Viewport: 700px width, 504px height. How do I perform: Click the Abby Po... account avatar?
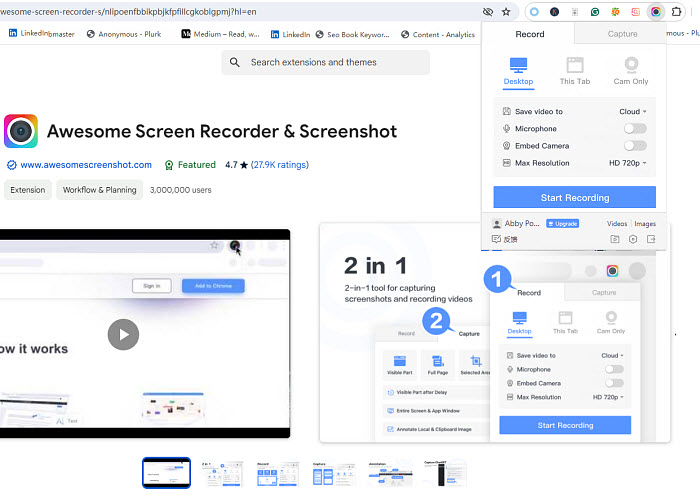coord(496,224)
